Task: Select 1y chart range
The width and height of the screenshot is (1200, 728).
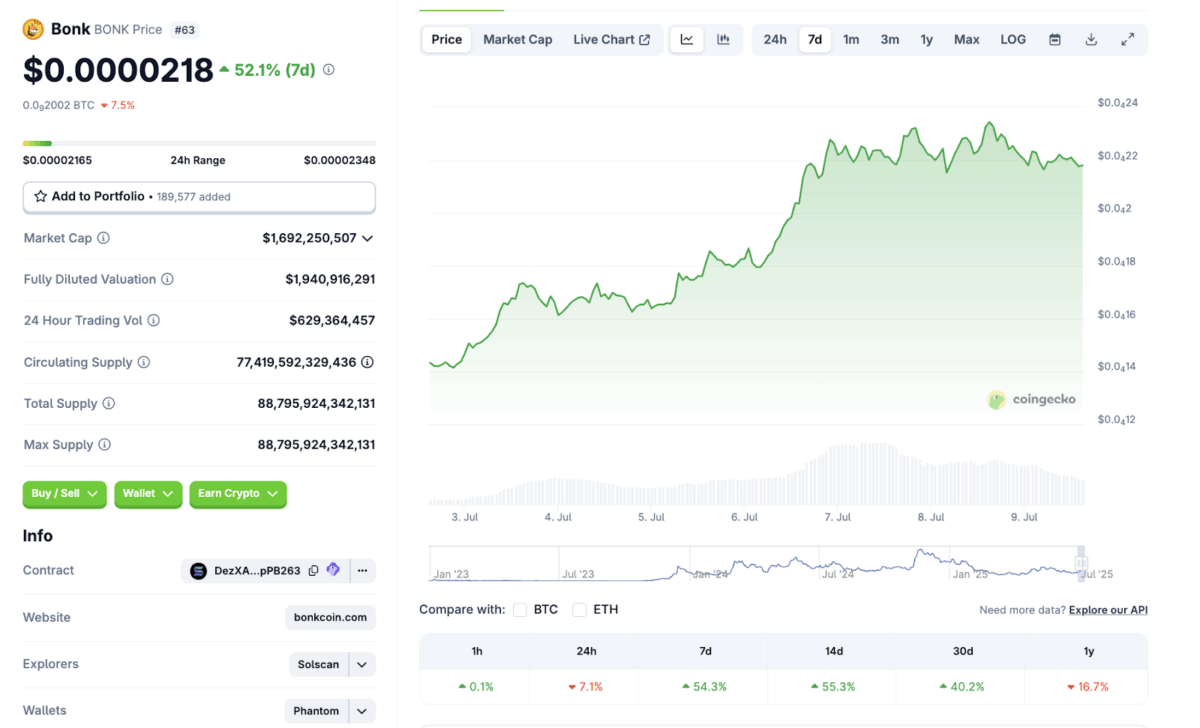Action: 927,40
